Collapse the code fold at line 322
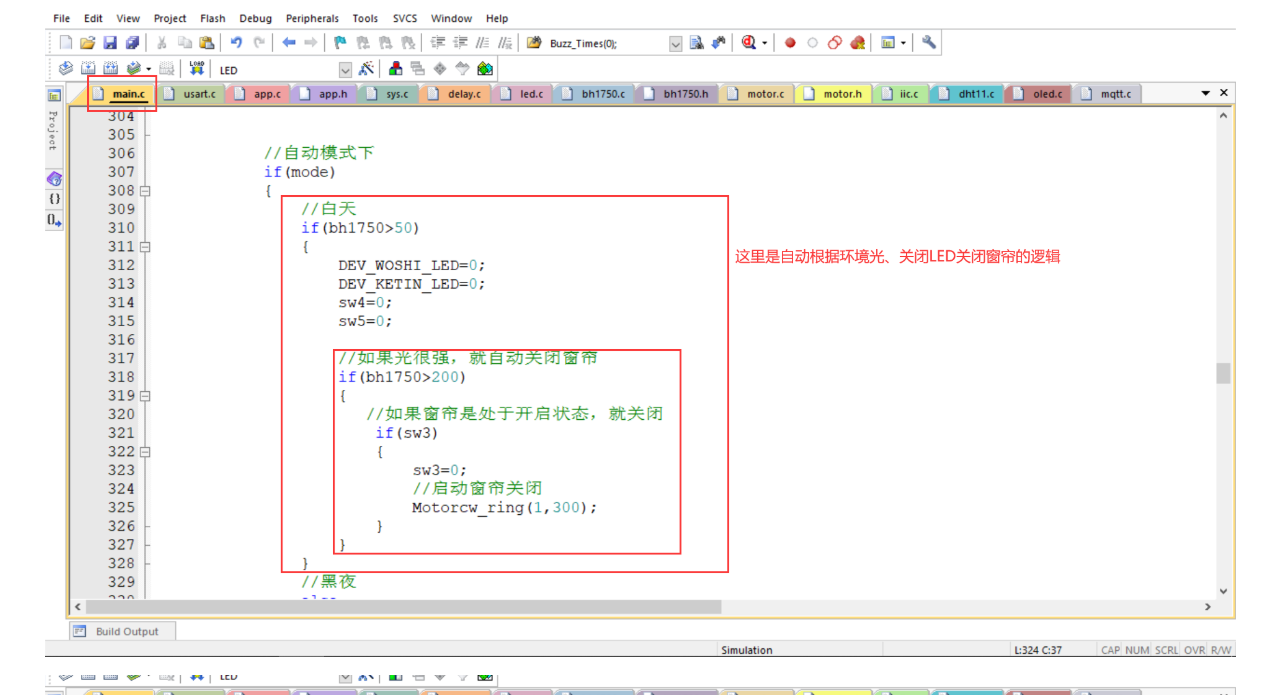1285x695 pixels. (x=144, y=451)
